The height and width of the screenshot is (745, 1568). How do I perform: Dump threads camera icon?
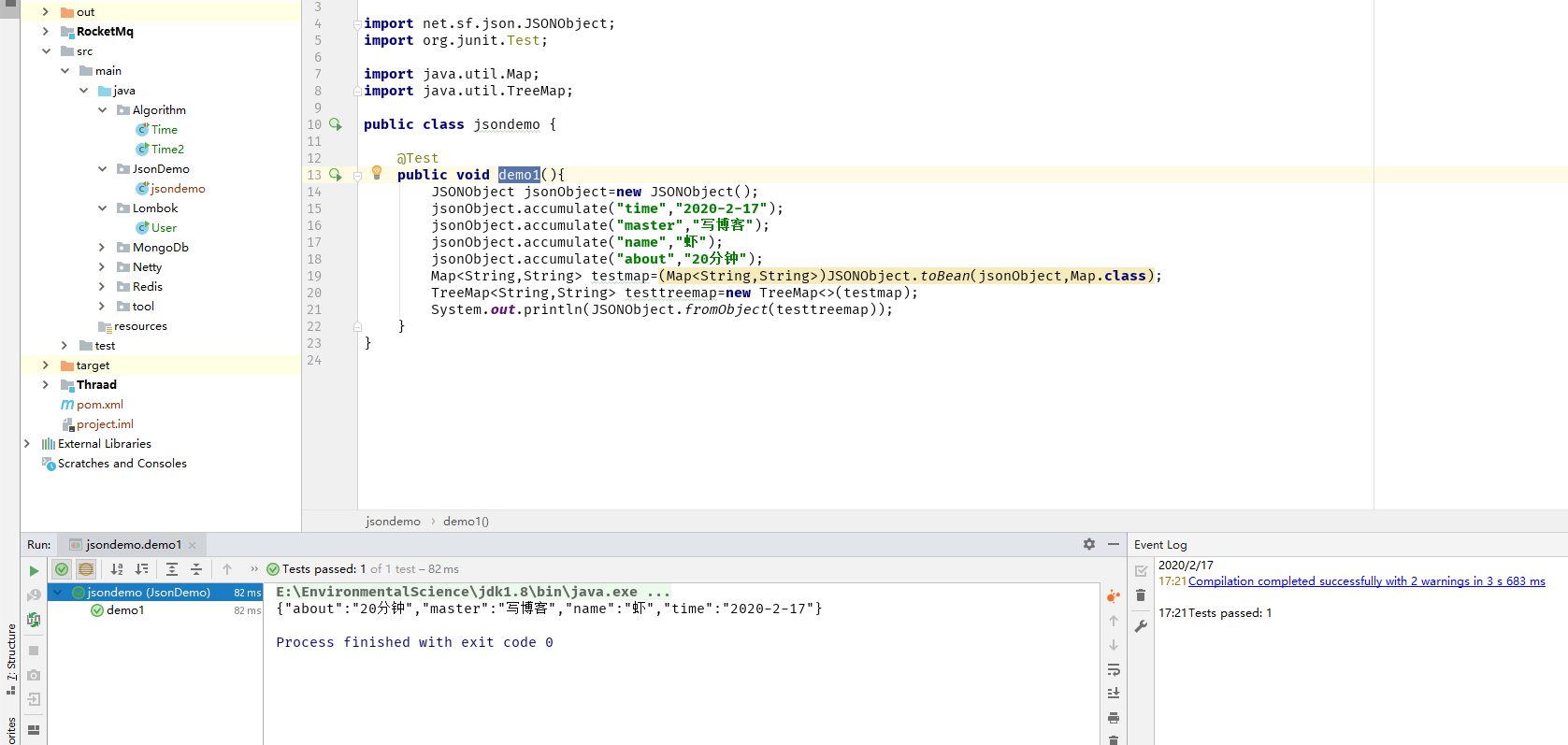click(x=34, y=675)
